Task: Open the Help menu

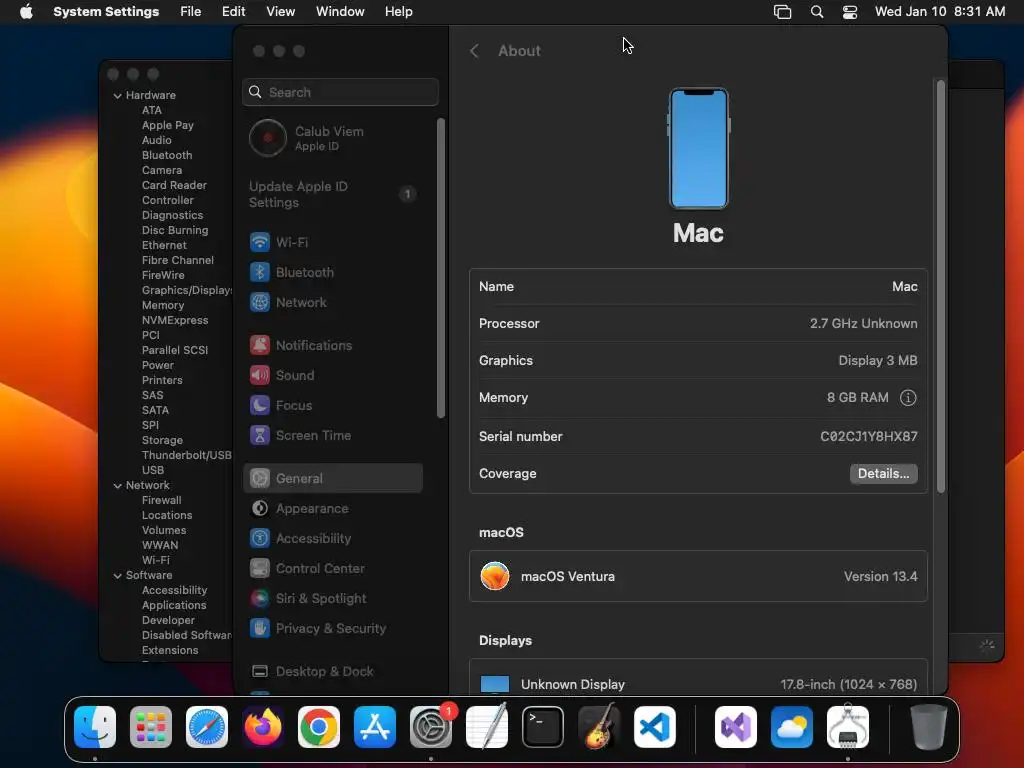Action: [398, 12]
